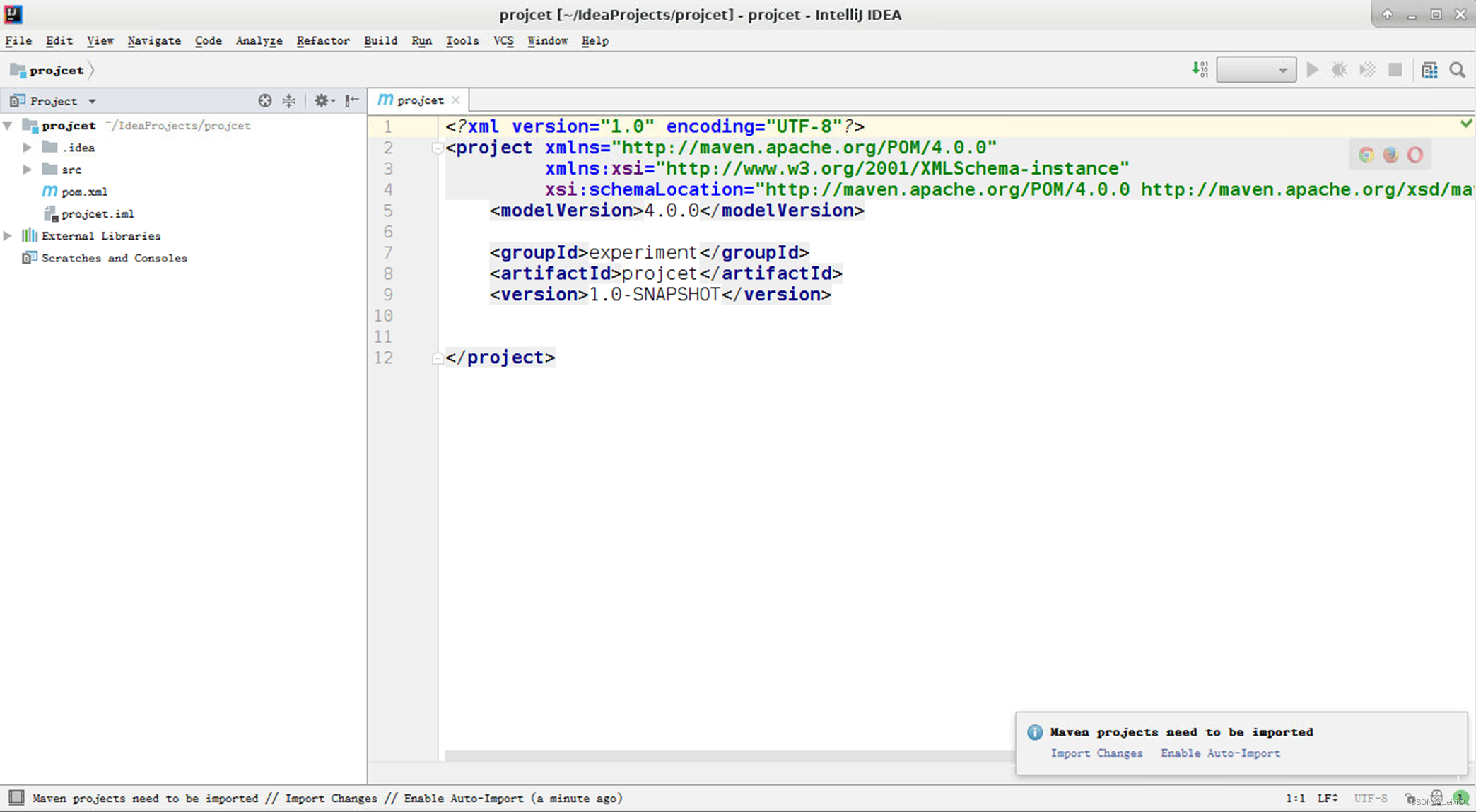Open the Window menu
Screen dimensions: 1476x812
(547, 41)
